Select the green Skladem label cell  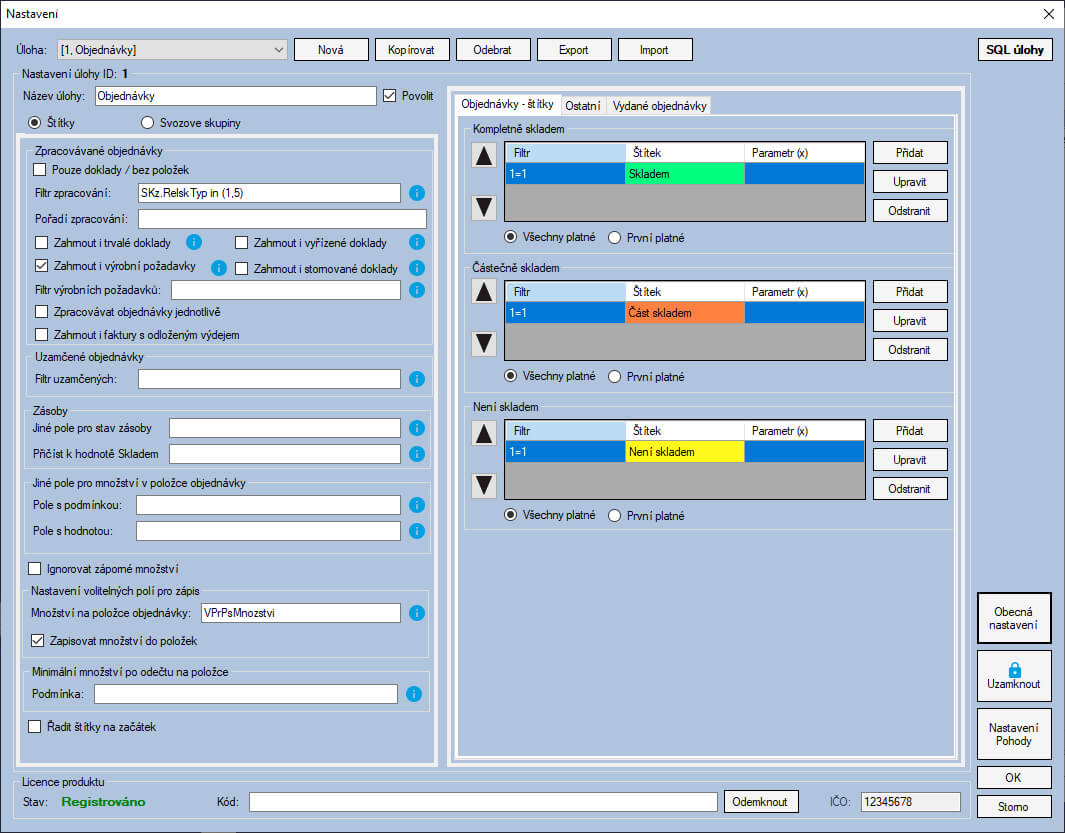(x=684, y=174)
